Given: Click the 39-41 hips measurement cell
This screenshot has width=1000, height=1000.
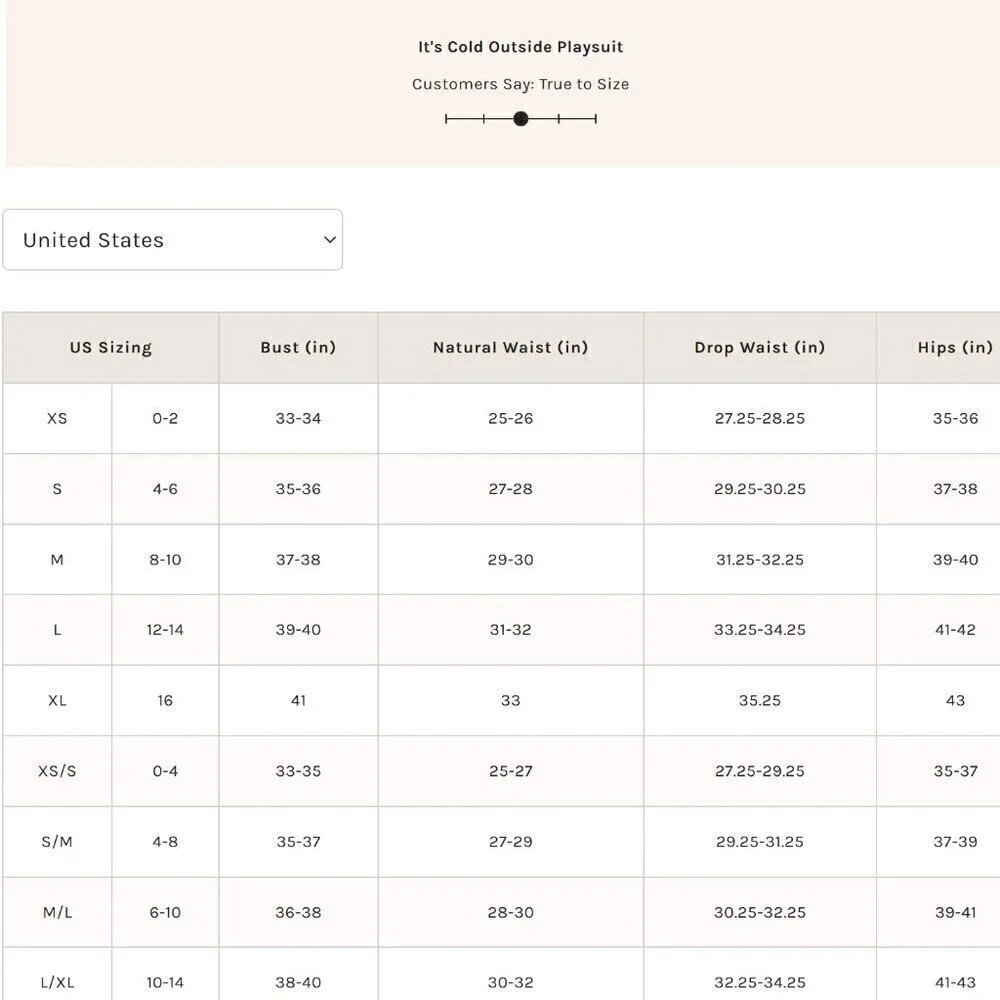Looking at the screenshot, I should (939, 913).
